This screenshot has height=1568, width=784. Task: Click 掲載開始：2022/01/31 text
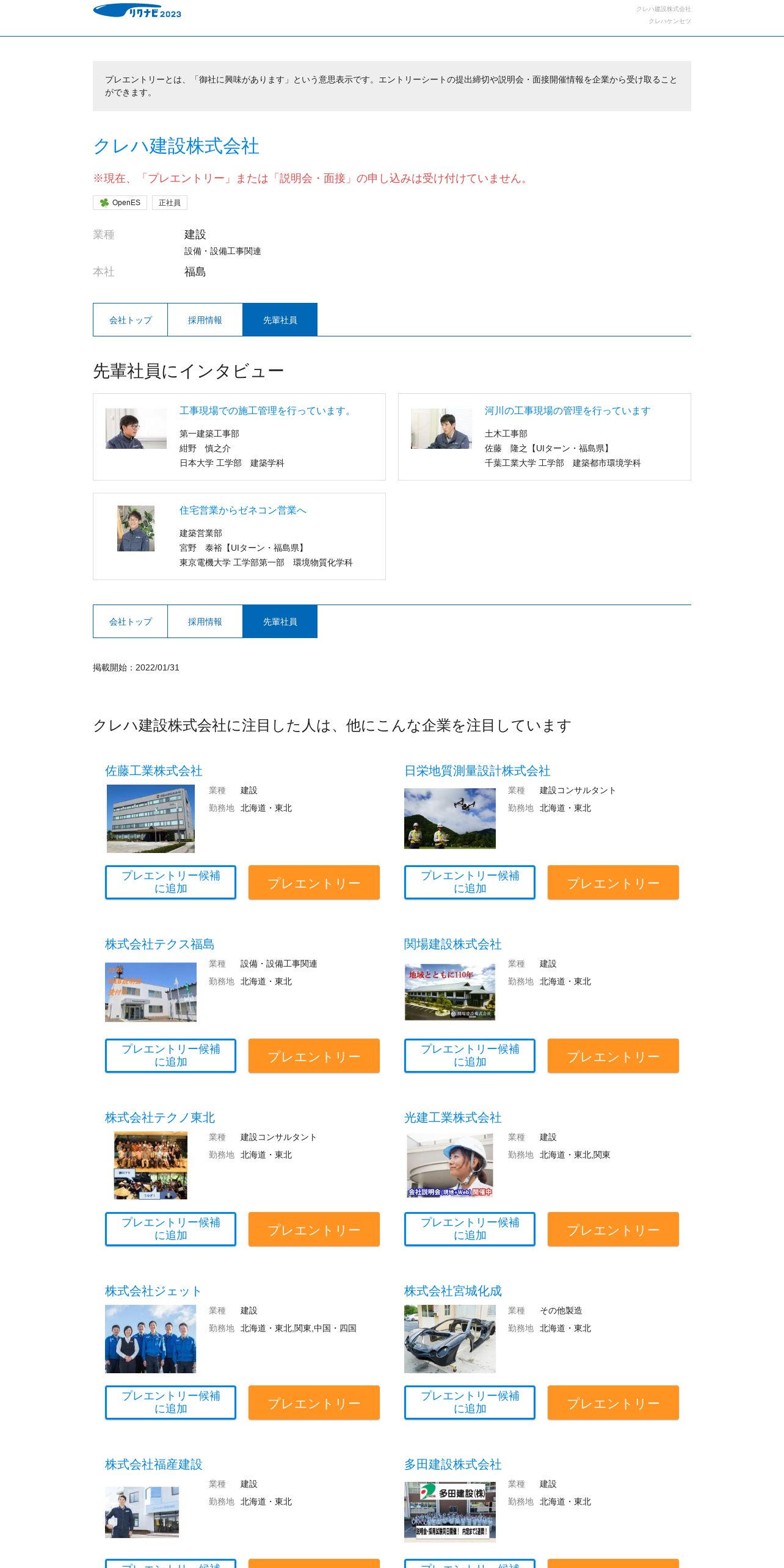tap(136, 667)
